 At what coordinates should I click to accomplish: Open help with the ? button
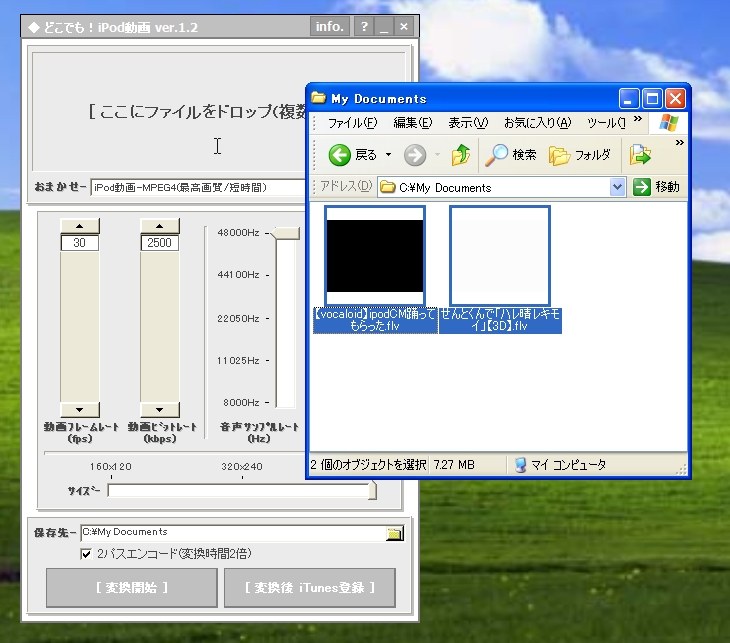364,27
